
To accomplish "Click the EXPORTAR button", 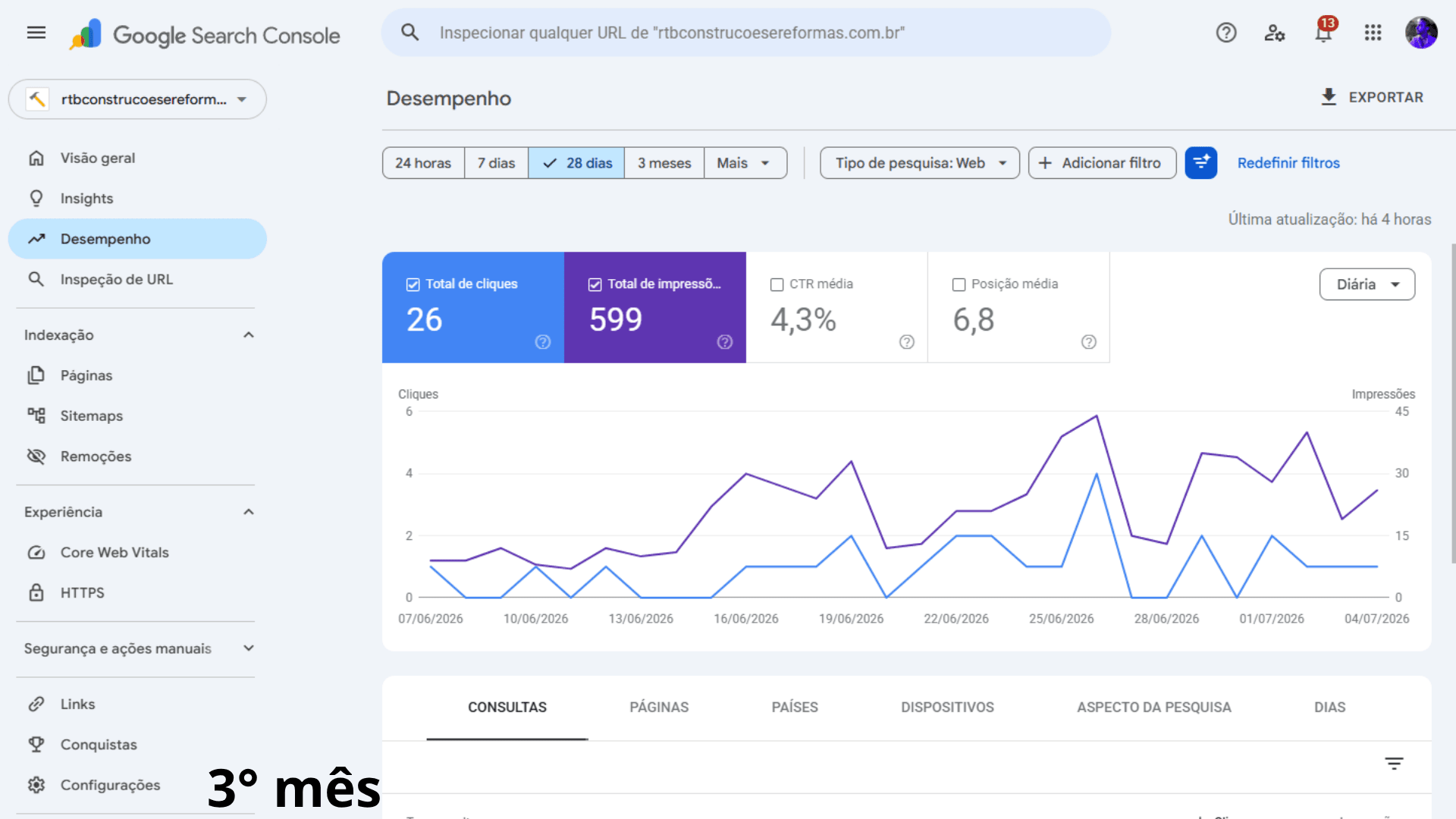I will 1372,97.
